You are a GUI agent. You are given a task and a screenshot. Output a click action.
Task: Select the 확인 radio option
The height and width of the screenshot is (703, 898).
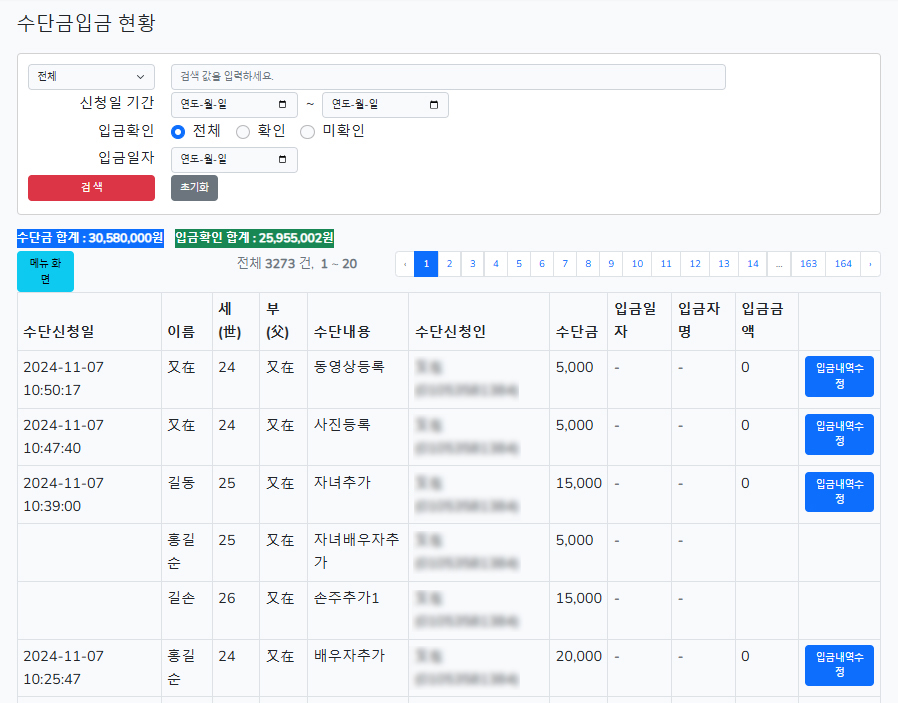[x=243, y=132]
